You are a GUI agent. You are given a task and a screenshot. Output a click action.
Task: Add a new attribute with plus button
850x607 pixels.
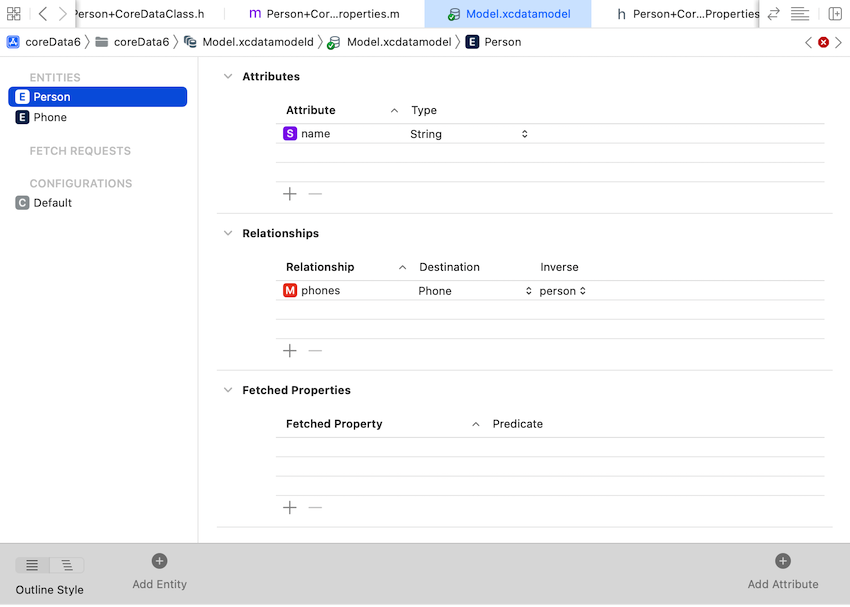click(290, 194)
